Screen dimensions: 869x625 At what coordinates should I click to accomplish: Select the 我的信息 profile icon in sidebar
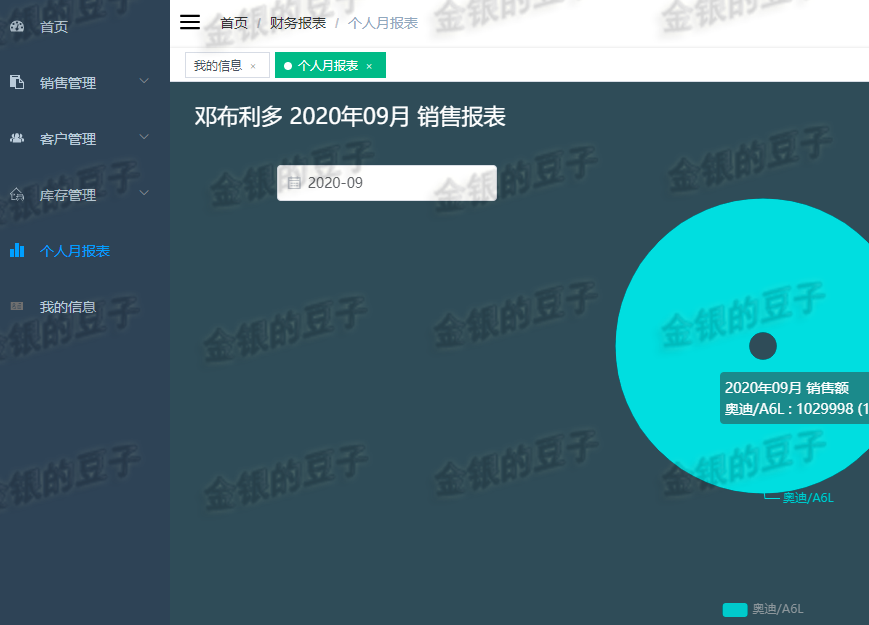17,307
